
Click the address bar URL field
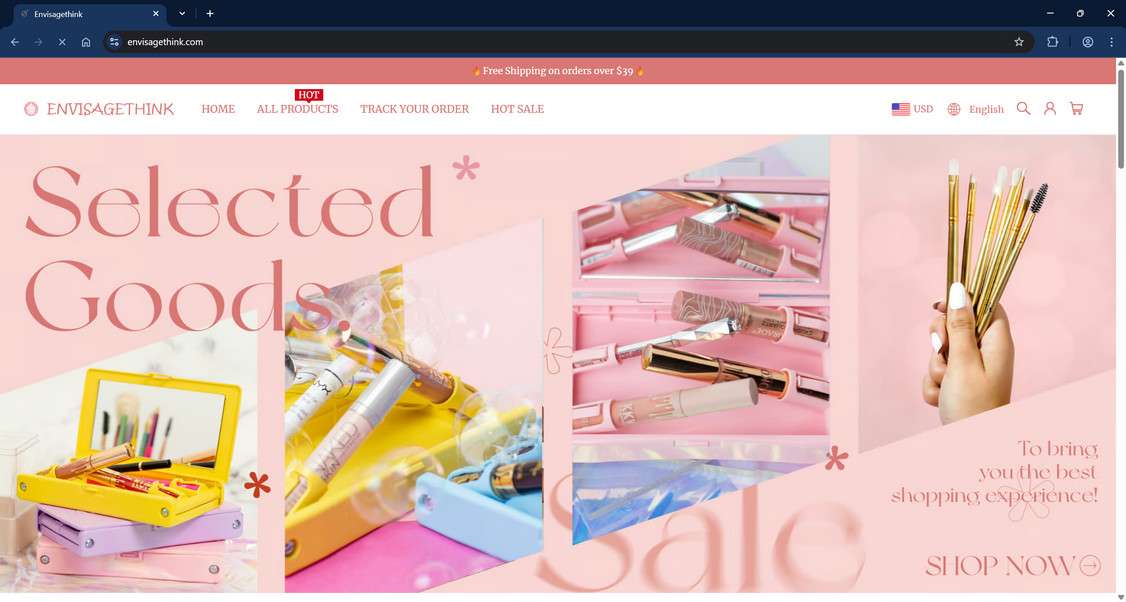pos(567,42)
